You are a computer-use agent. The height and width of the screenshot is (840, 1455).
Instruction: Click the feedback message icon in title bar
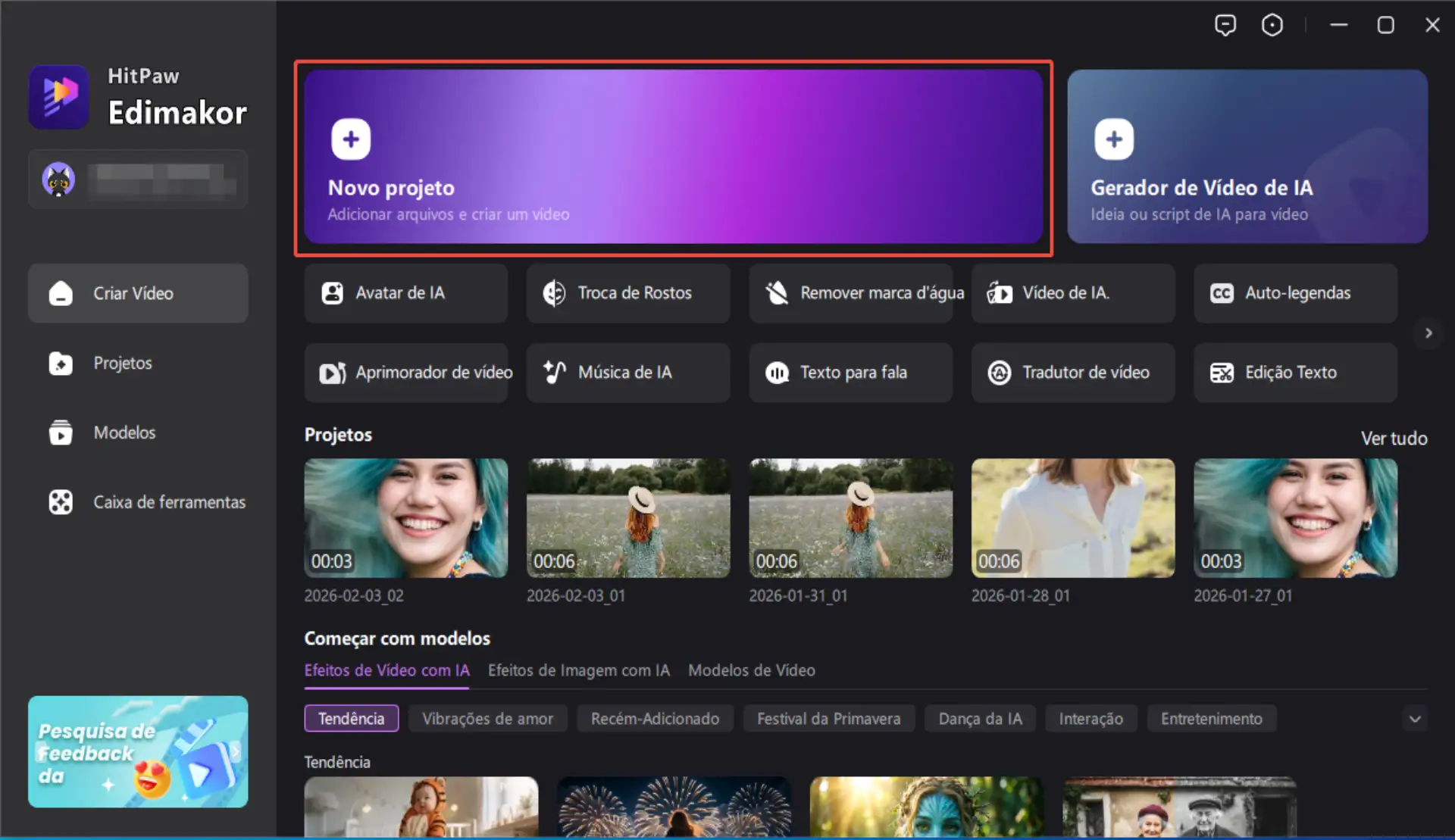pyautogui.click(x=1225, y=25)
